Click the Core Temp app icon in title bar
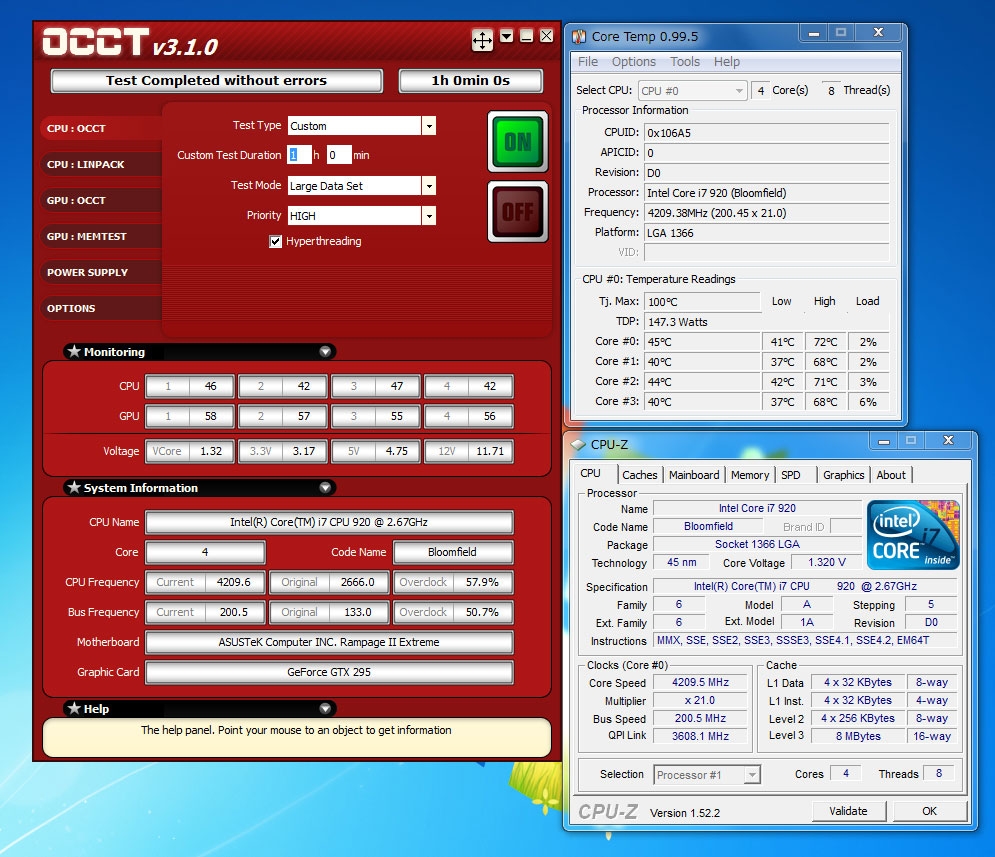The image size is (995, 857). click(x=579, y=37)
